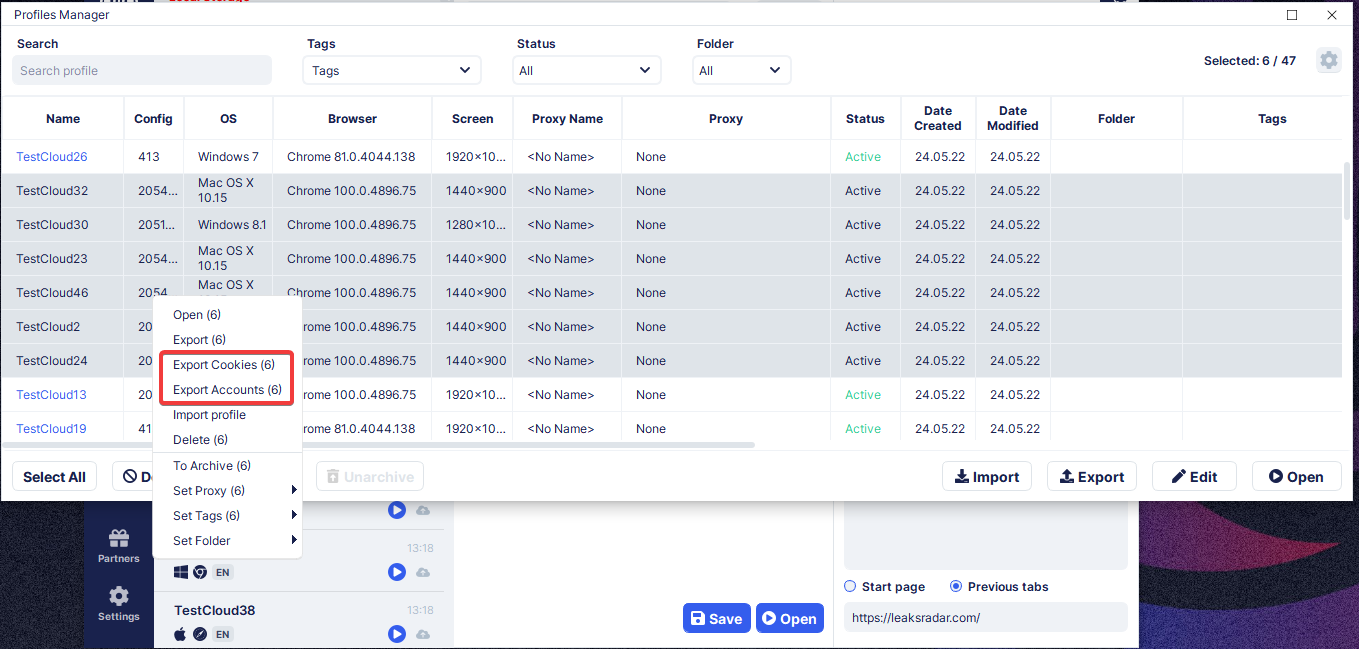This screenshot has width=1359, height=649.
Task: Open the Folder dropdown showing All
Action: [741, 70]
